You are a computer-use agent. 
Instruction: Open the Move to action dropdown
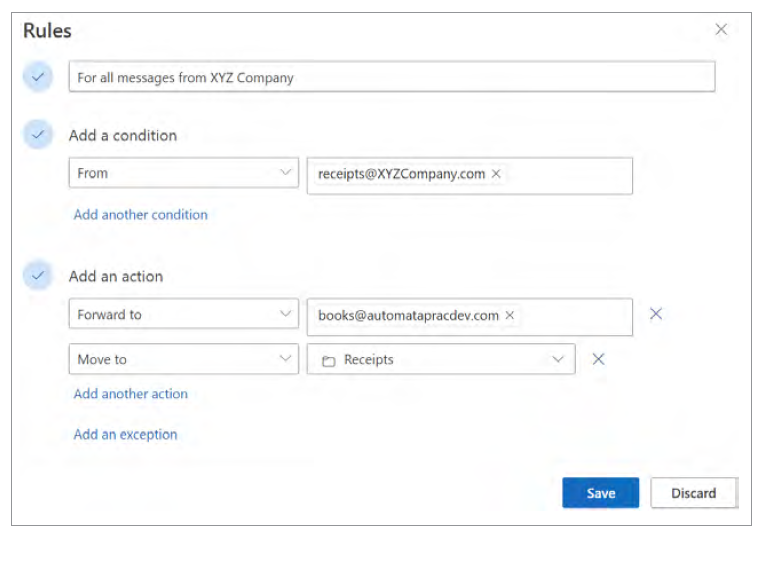(x=183, y=359)
